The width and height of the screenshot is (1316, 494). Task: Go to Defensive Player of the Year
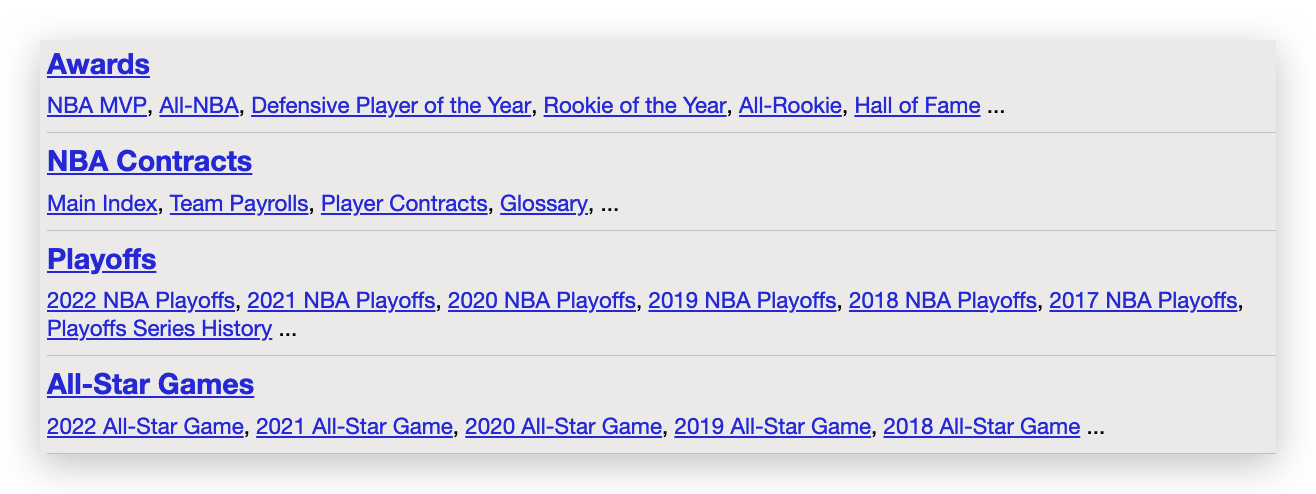[x=391, y=106]
